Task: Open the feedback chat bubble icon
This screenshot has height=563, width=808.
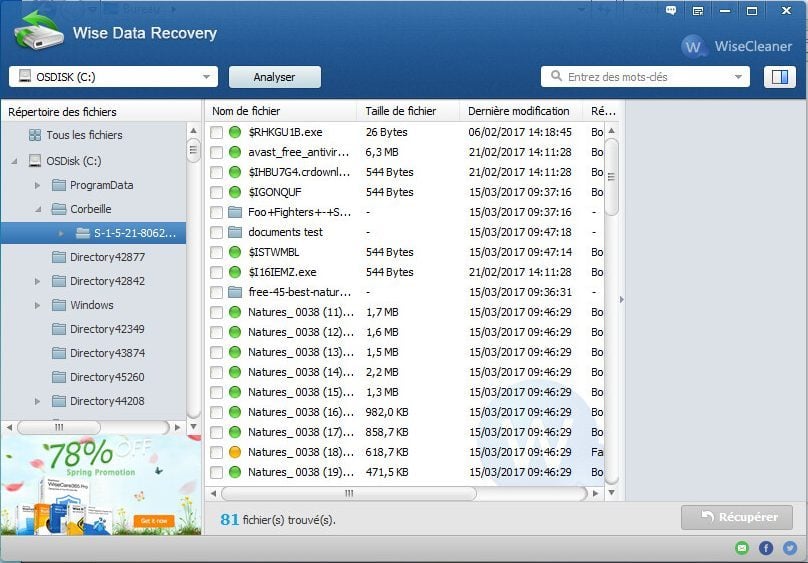Action: click(671, 10)
